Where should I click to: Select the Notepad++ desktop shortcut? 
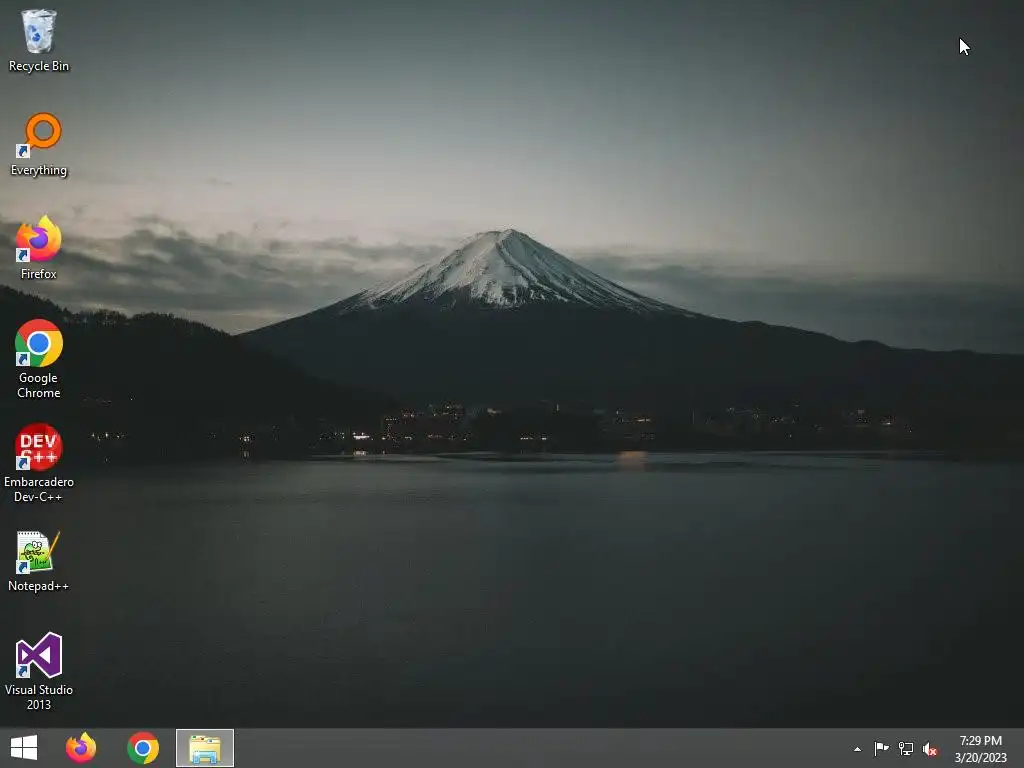(x=39, y=561)
